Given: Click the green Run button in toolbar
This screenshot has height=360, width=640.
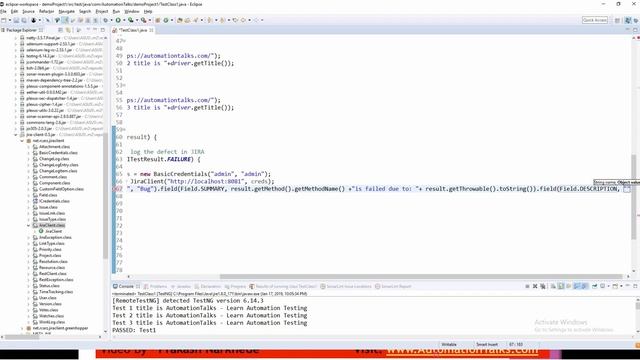Looking at the screenshot, I should 118,20.
